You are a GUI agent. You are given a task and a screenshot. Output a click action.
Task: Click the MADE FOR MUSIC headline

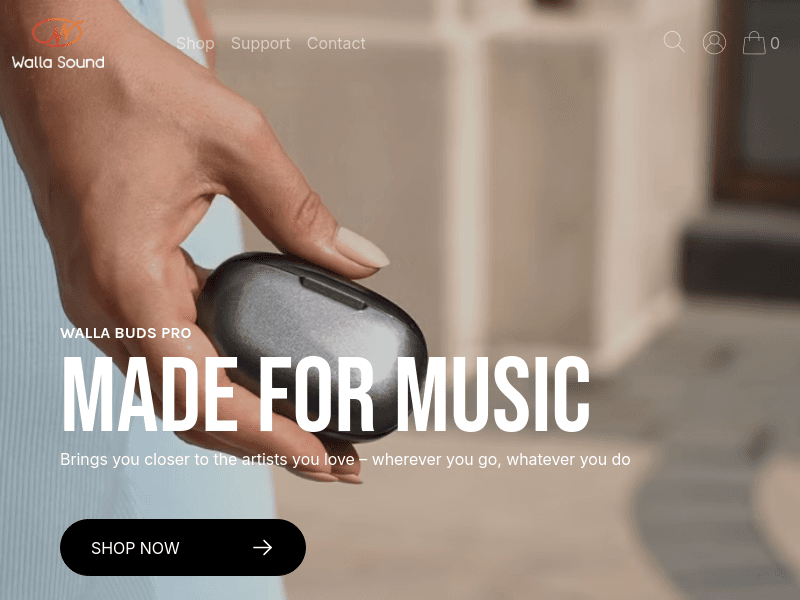point(326,394)
